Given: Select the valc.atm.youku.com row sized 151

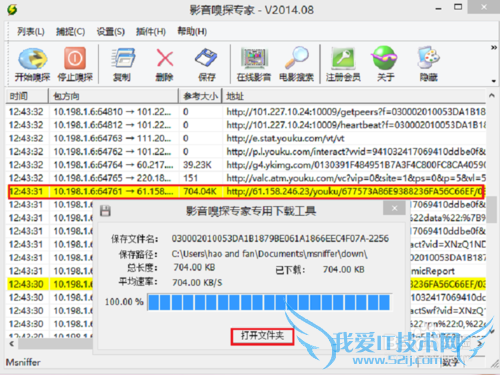Looking at the screenshot, I should click(246, 178).
